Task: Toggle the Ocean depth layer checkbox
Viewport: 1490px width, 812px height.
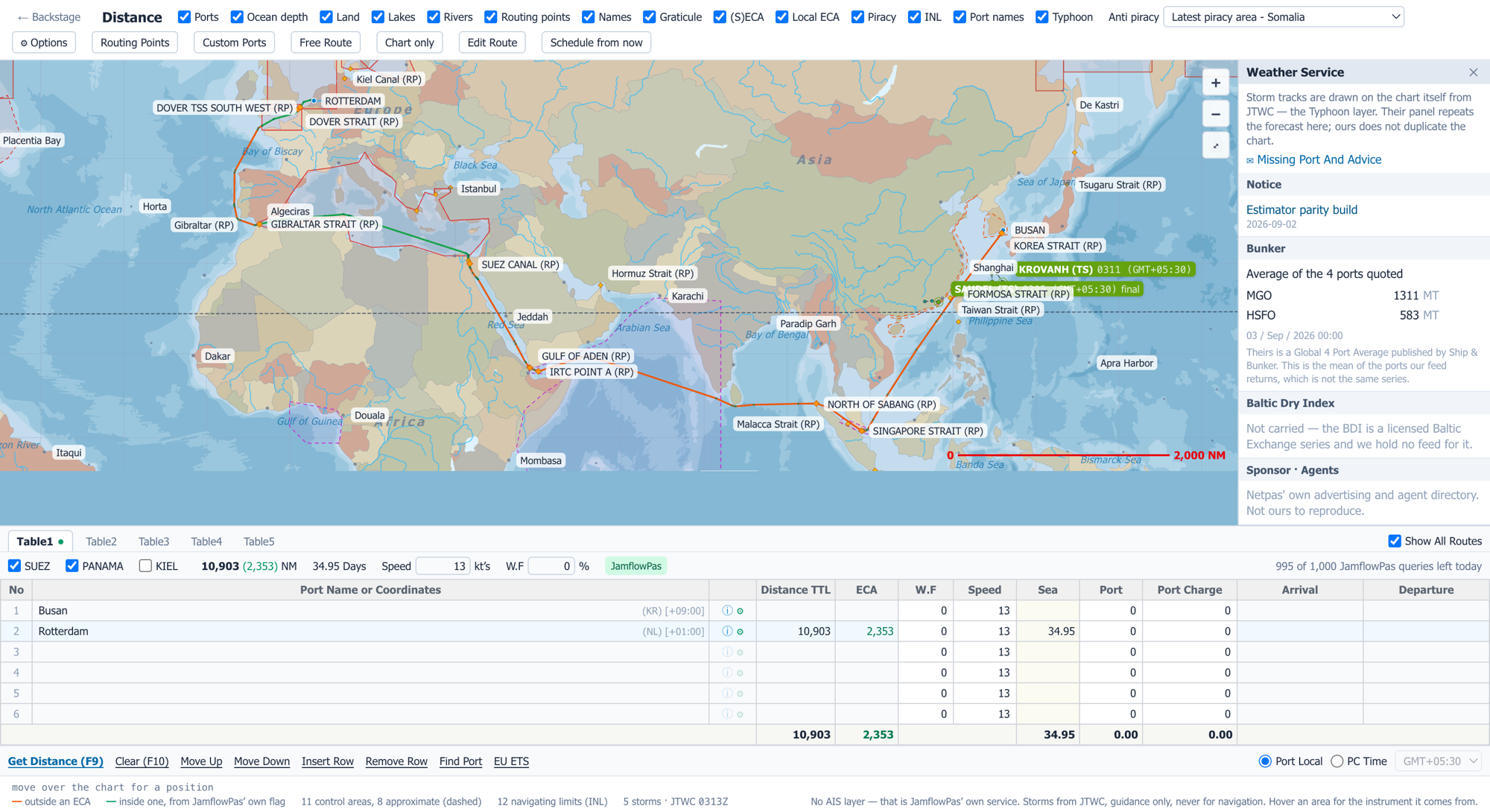Action: pos(237,16)
